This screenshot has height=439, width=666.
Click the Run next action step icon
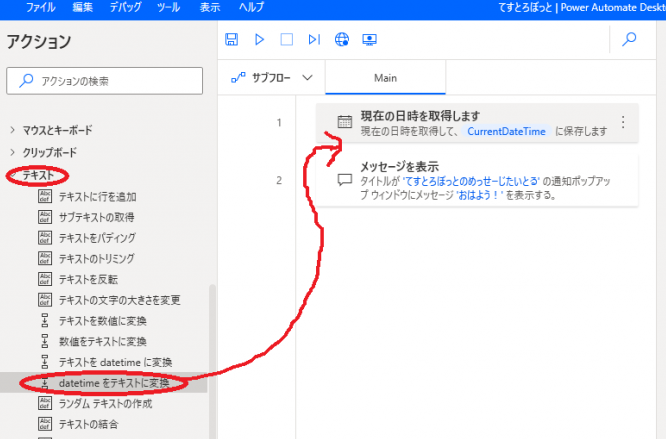[x=314, y=40]
